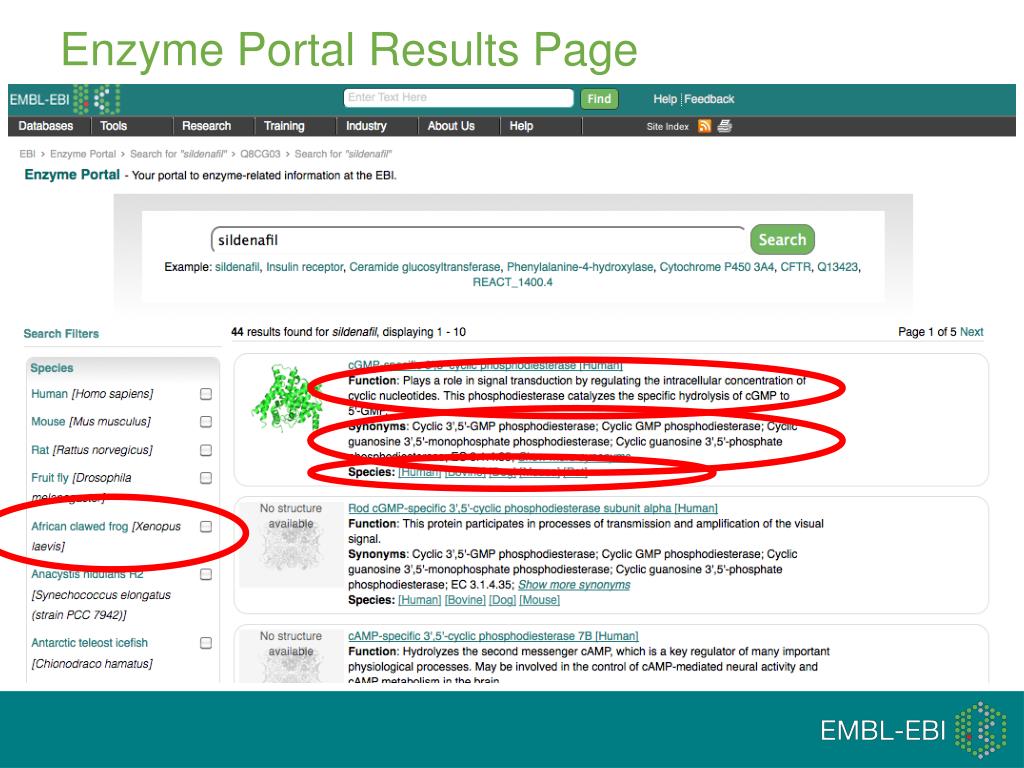
Task: Click the Help link beside Feedback
Action: pos(665,99)
